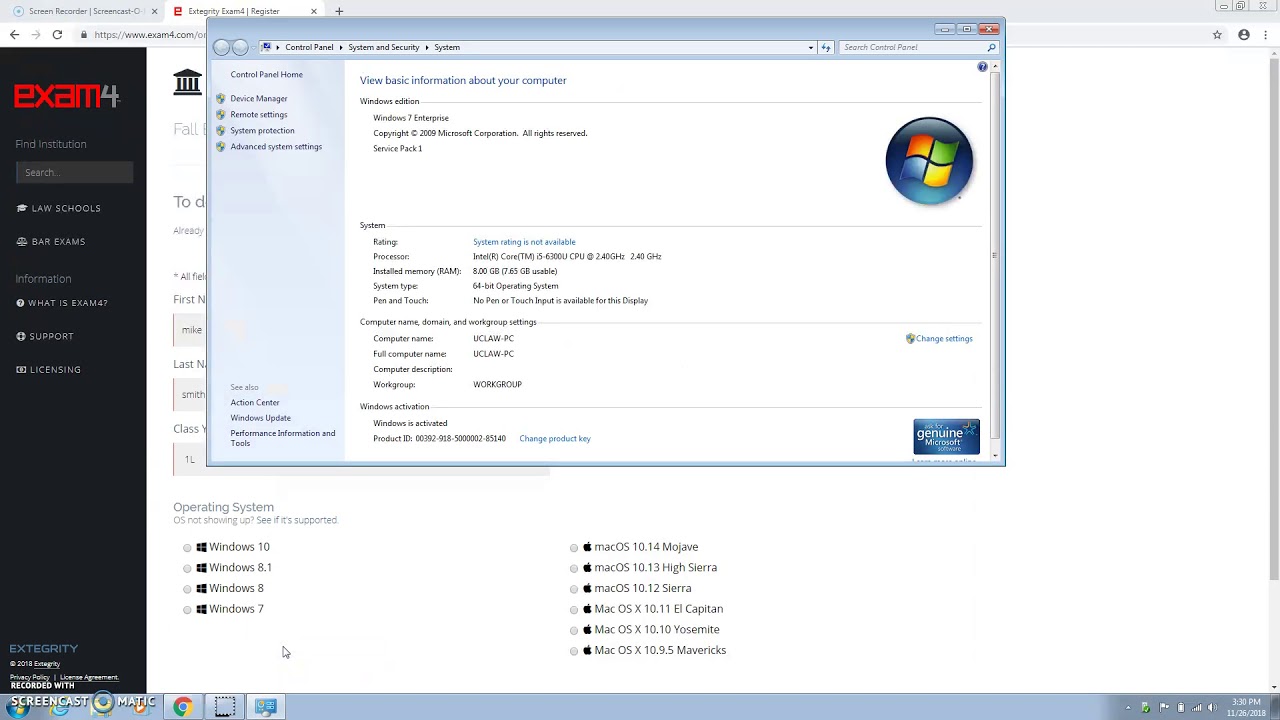Open Law Schools in Exam4 sidebar
This screenshot has height=720, width=1280.
point(59,208)
